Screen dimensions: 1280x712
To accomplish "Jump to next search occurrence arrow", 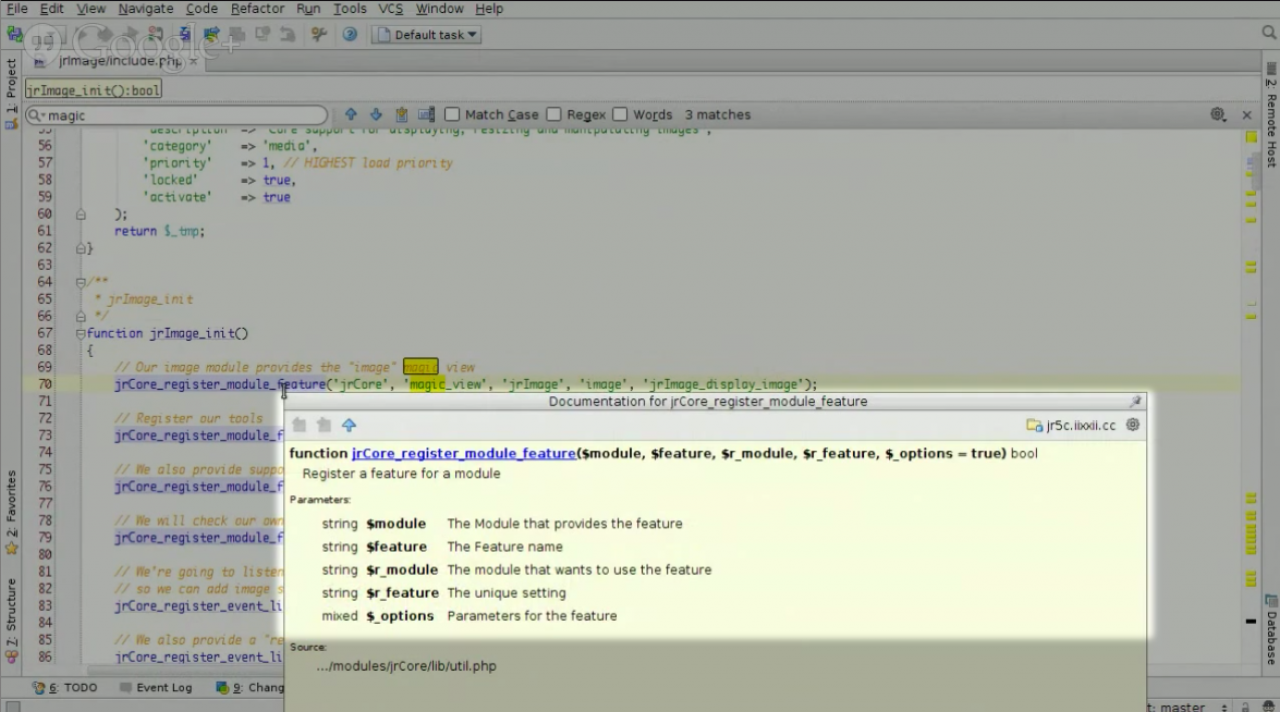I will [376, 115].
